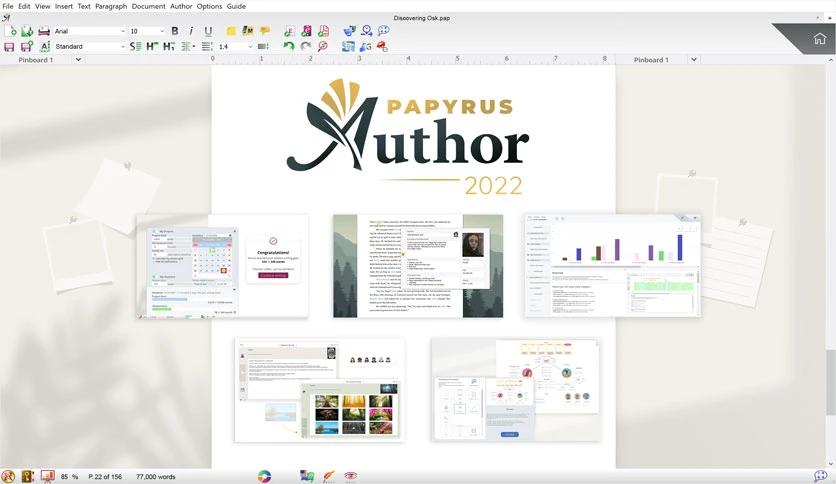This screenshot has width=836, height=484.
Task: Click the Redo arrow icon
Action: pyautogui.click(x=306, y=46)
